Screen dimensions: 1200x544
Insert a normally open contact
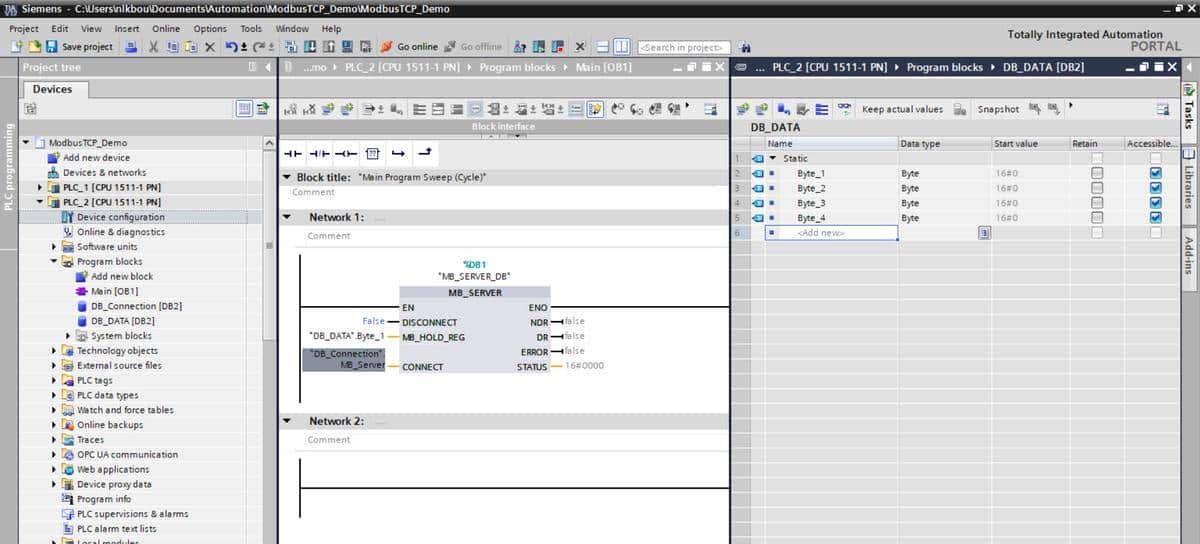(x=293, y=153)
